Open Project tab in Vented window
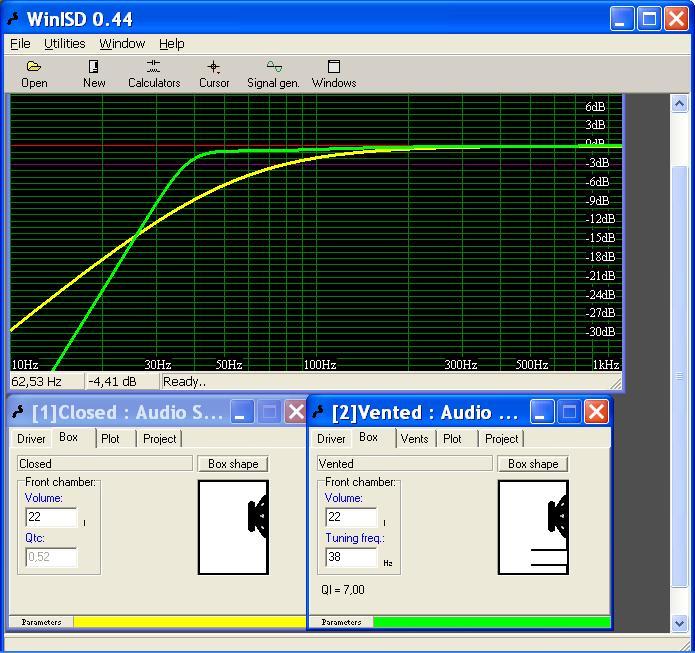 (x=501, y=439)
